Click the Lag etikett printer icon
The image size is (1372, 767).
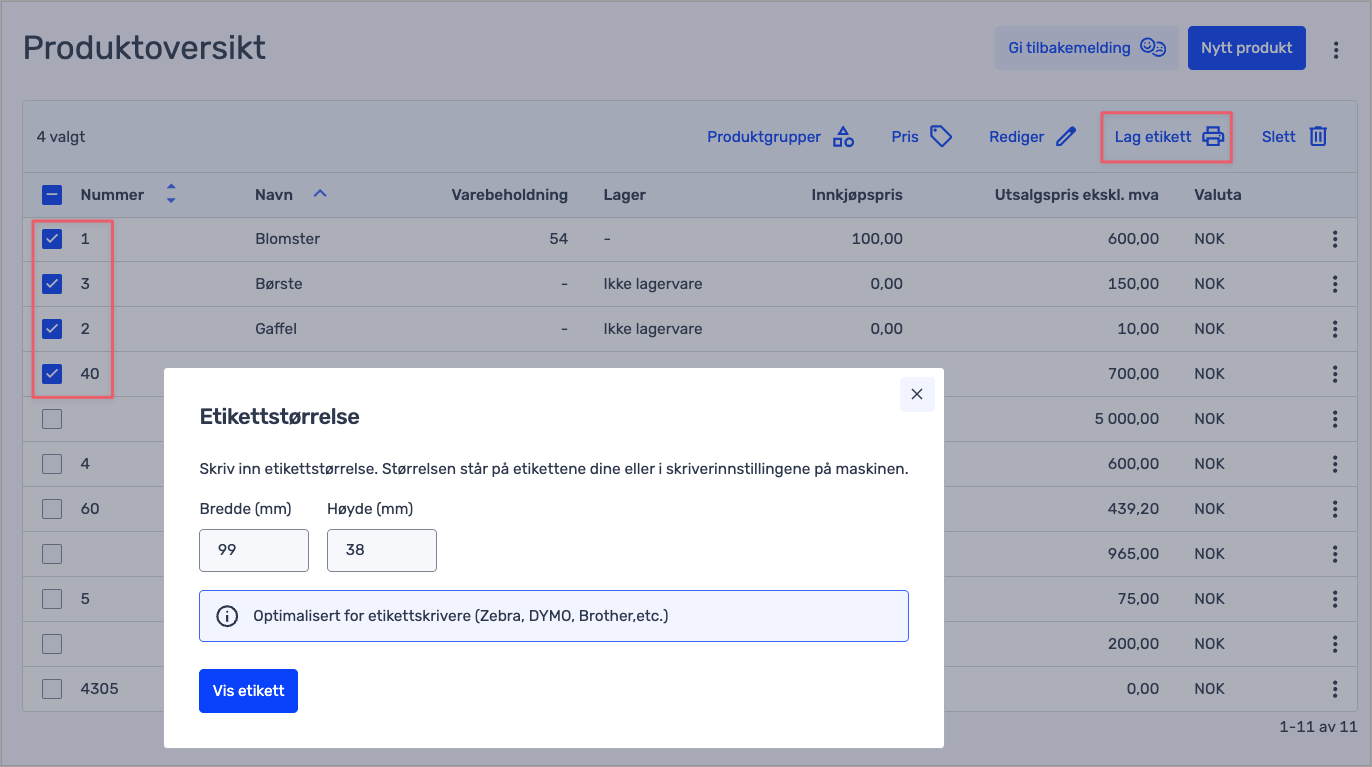pos(1213,137)
